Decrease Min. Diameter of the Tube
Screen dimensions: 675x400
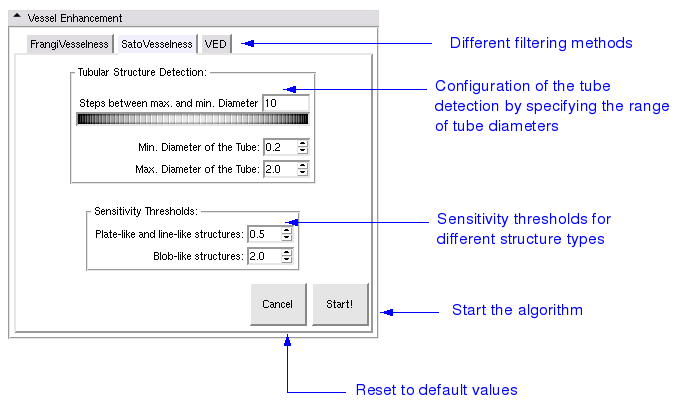pos(302,151)
